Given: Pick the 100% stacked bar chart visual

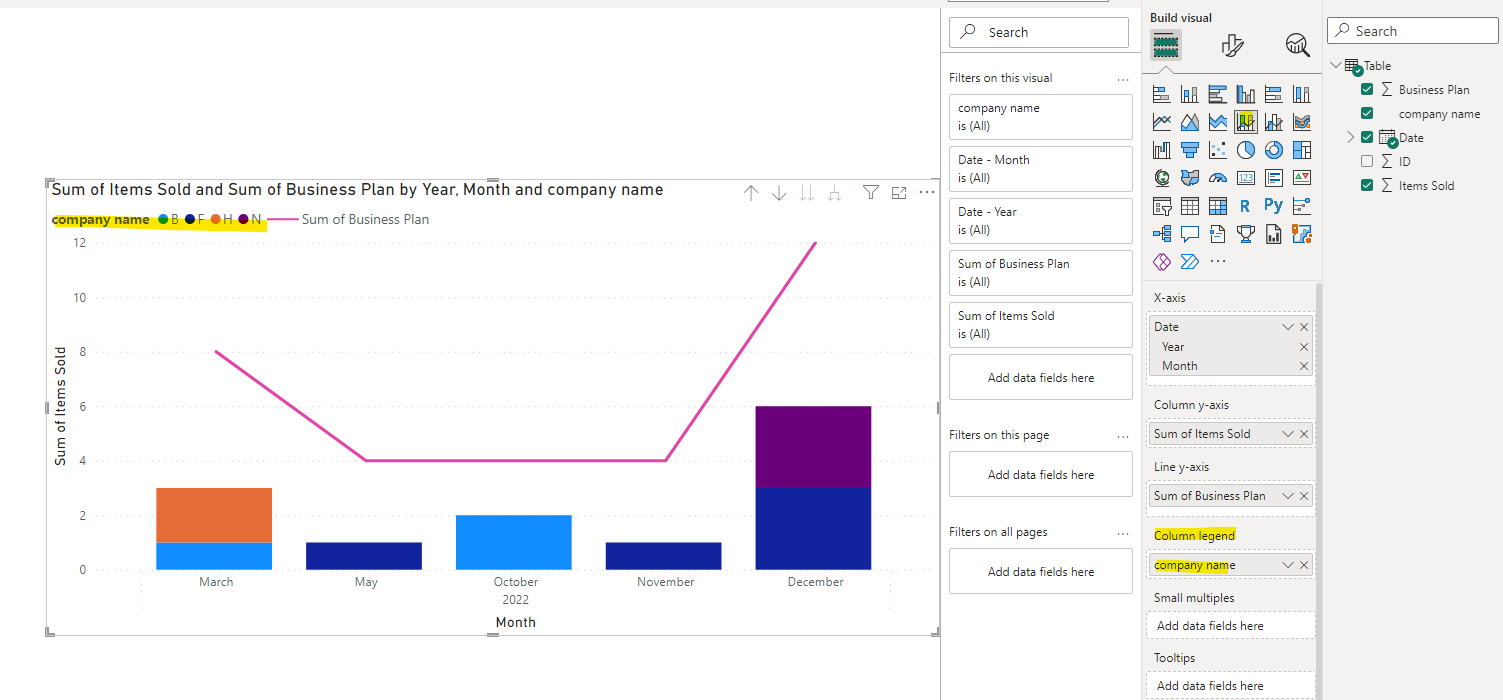Looking at the screenshot, I should 1274,94.
